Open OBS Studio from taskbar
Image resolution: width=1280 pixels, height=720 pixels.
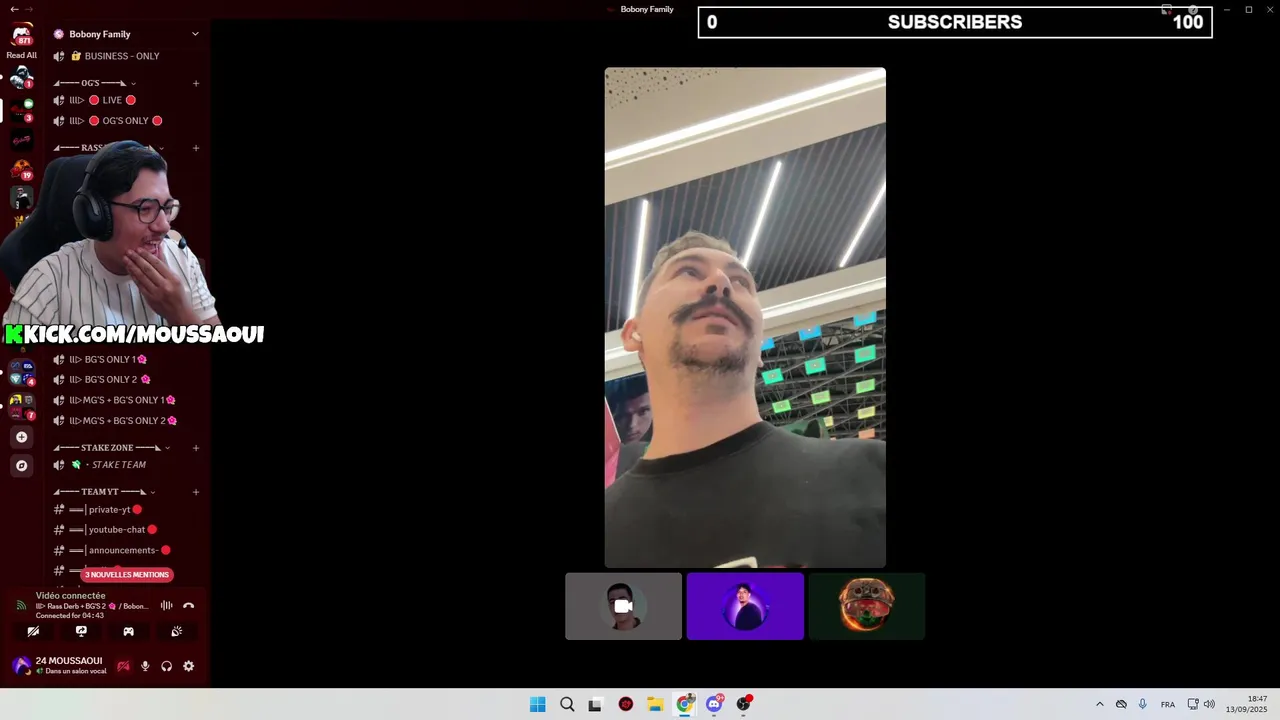[744, 704]
